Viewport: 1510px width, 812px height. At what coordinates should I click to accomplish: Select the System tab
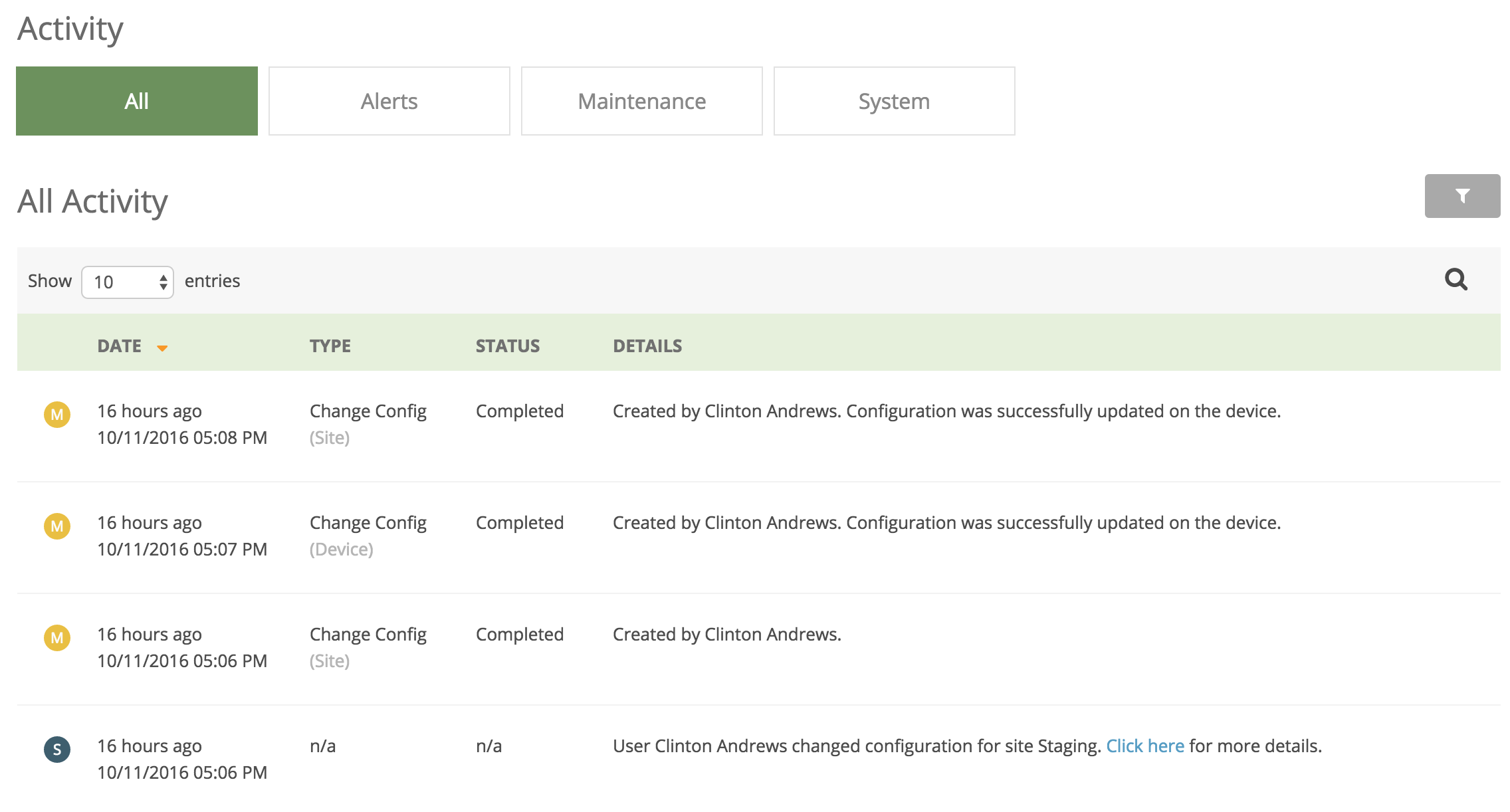tap(895, 101)
